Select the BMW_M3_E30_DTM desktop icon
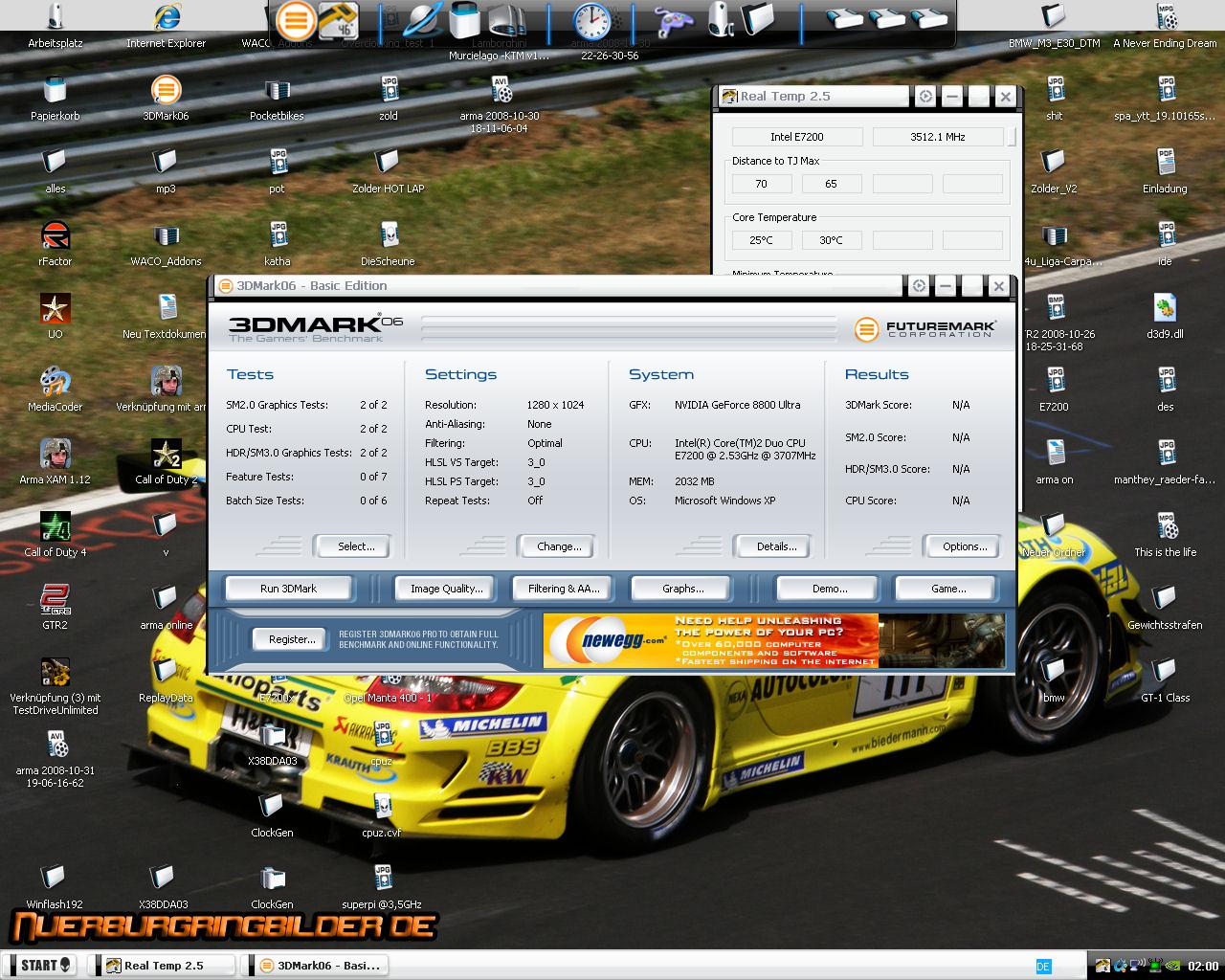The width and height of the screenshot is (1225, 980). pos(1054,26)
